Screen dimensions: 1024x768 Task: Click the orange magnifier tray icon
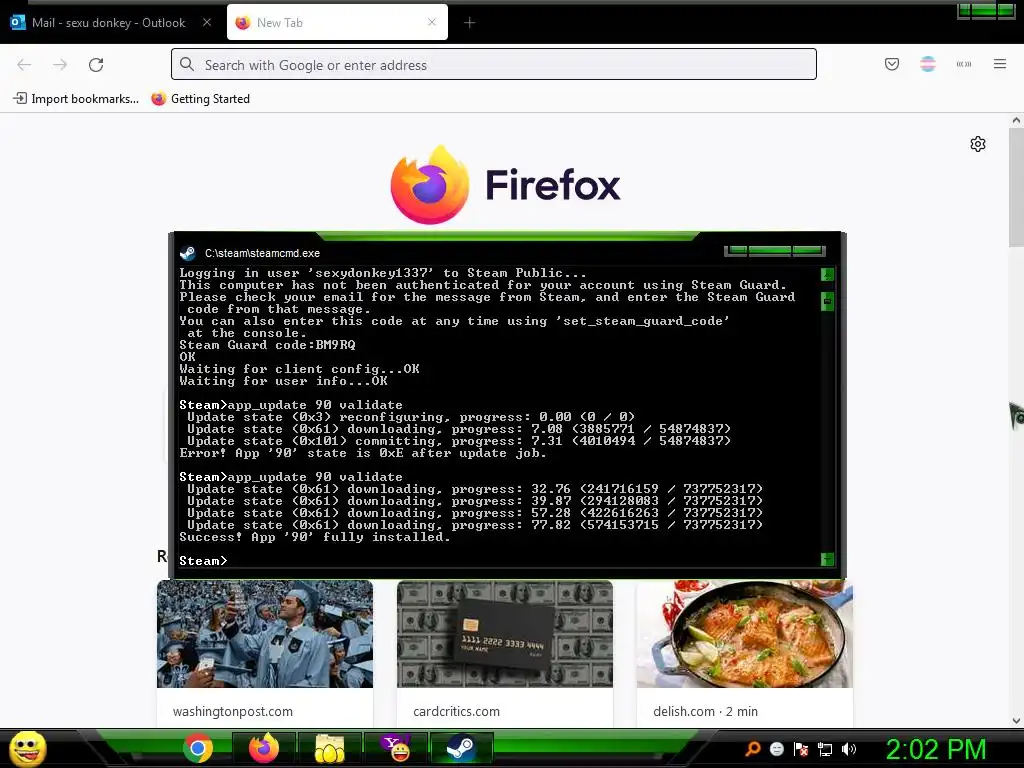point(752,749)
